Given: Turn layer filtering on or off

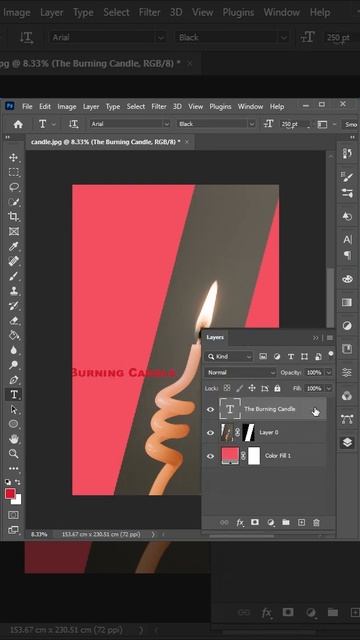Looking at the screenshot, I should tap(331, 354).
